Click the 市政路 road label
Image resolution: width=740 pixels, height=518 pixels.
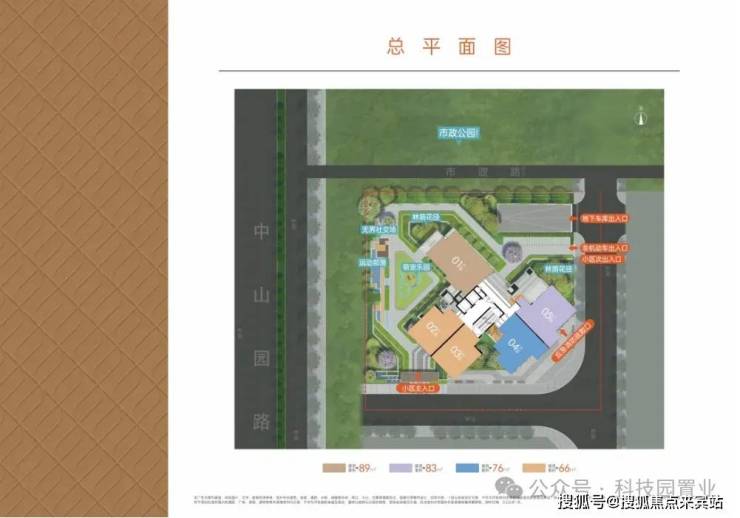click(483, 172)
